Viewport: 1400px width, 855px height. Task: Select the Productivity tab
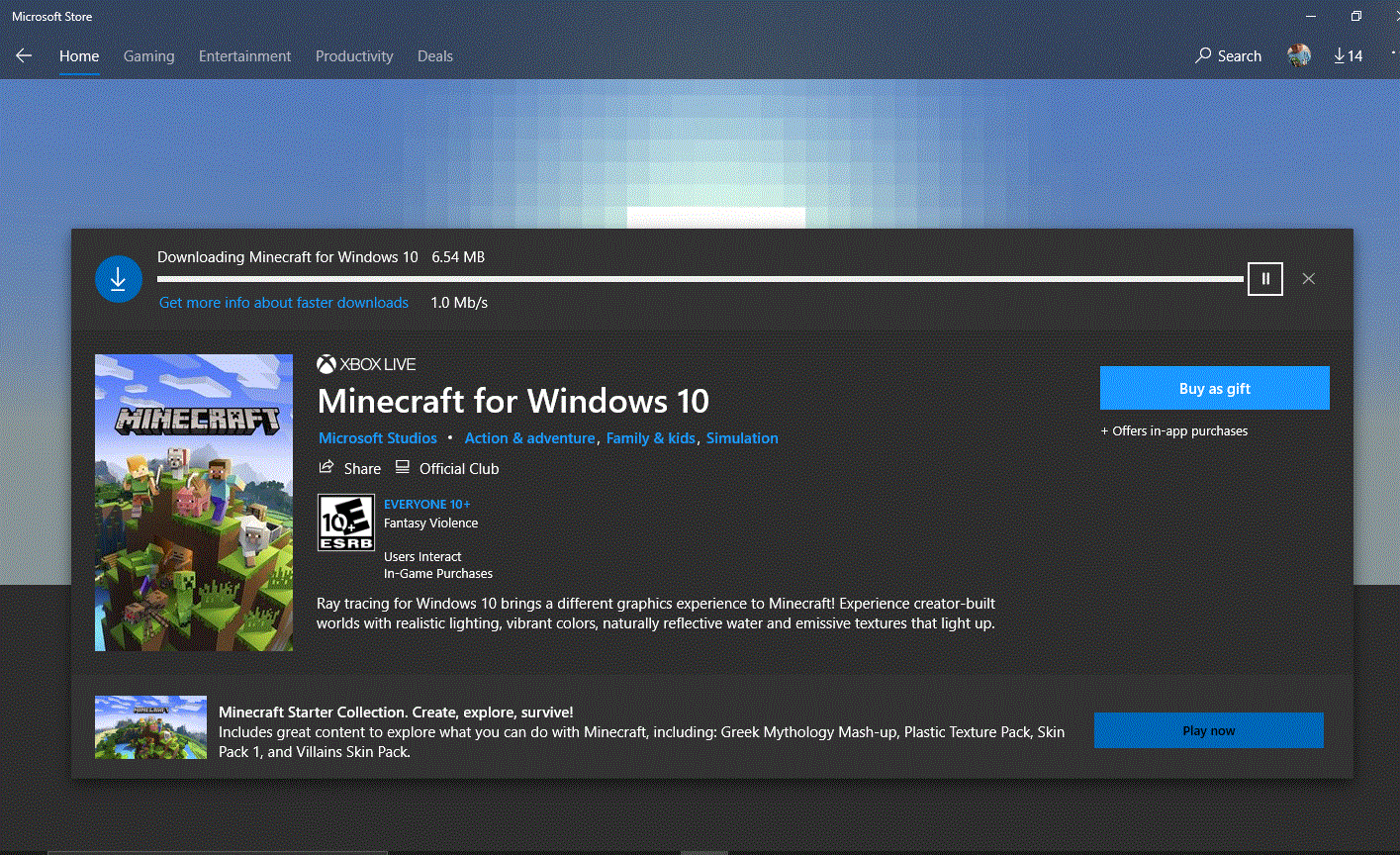click(354, 56)
